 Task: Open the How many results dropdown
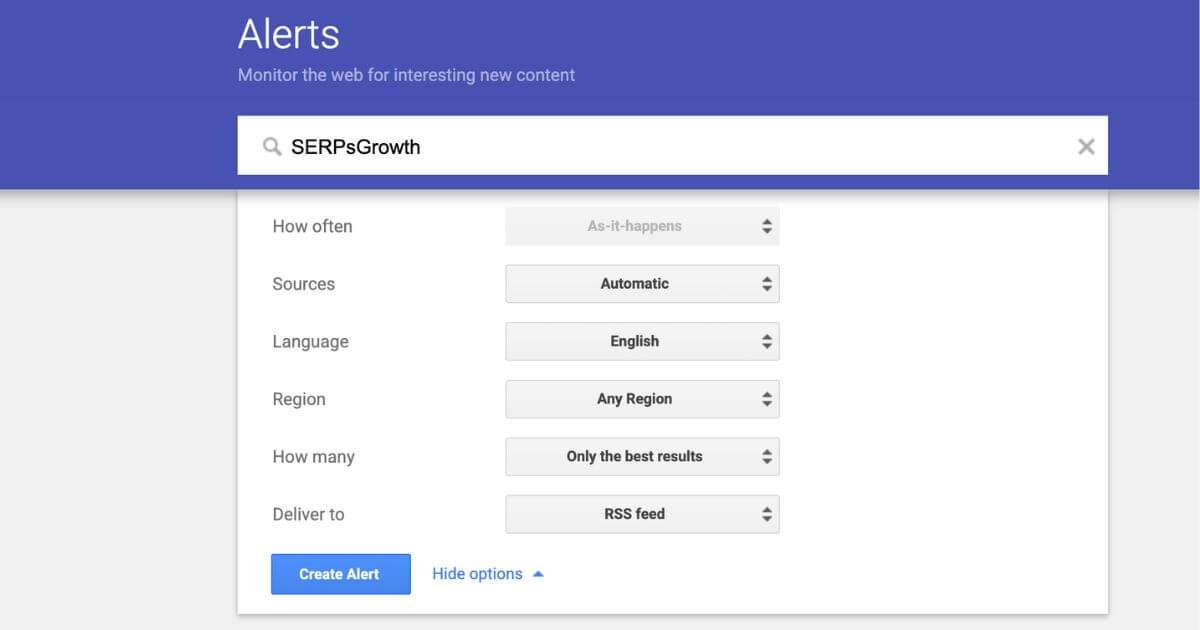point(642,456)
